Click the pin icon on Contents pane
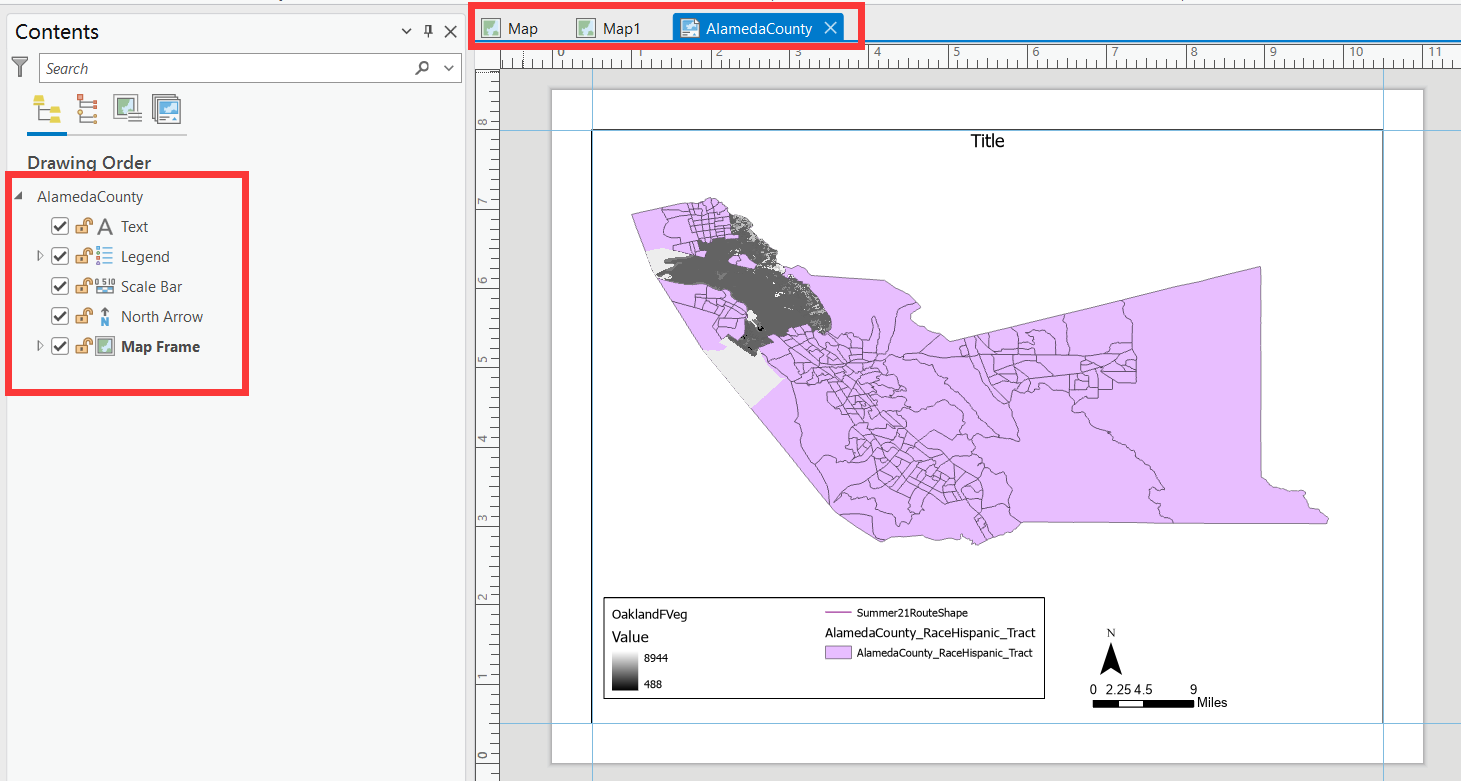This screenshot has height=781, width=1461. coord(428,31)
